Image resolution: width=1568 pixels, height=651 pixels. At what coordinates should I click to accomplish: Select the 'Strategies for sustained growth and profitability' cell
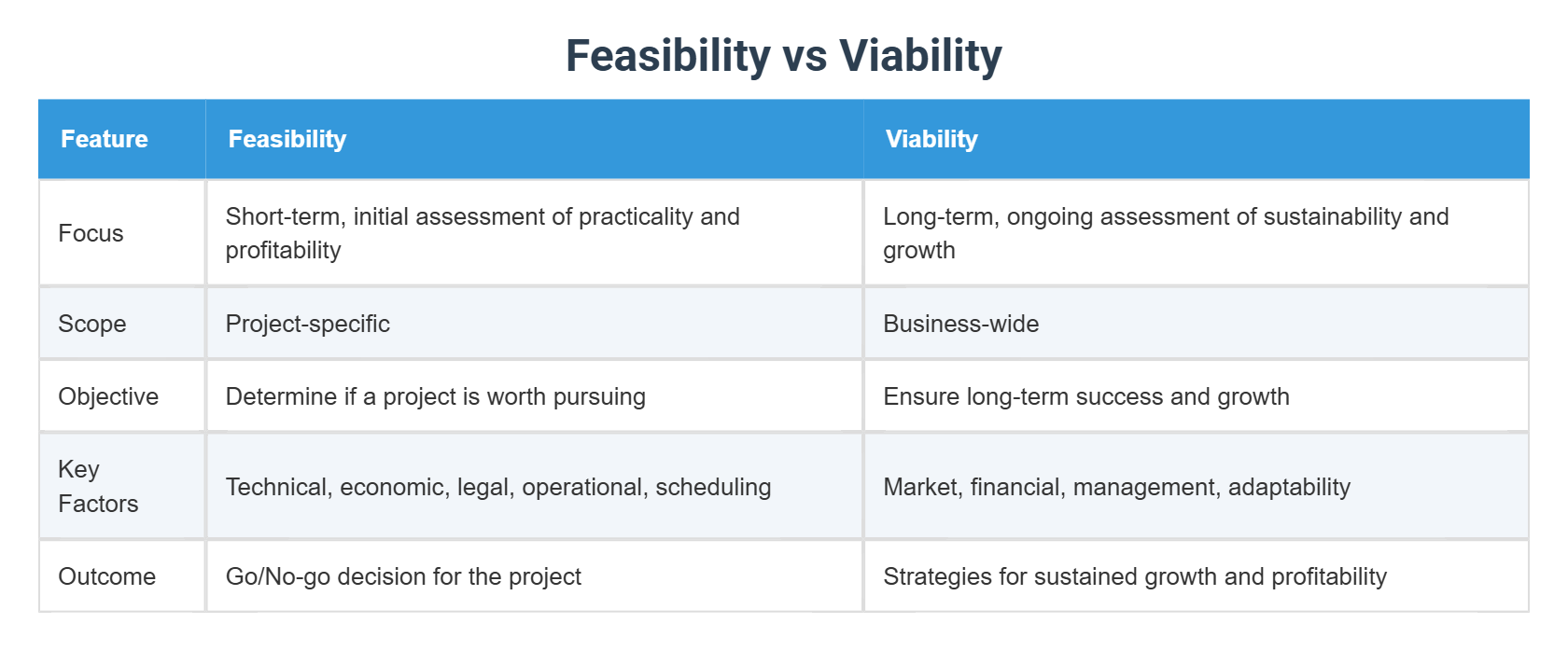pos(1135,576)
